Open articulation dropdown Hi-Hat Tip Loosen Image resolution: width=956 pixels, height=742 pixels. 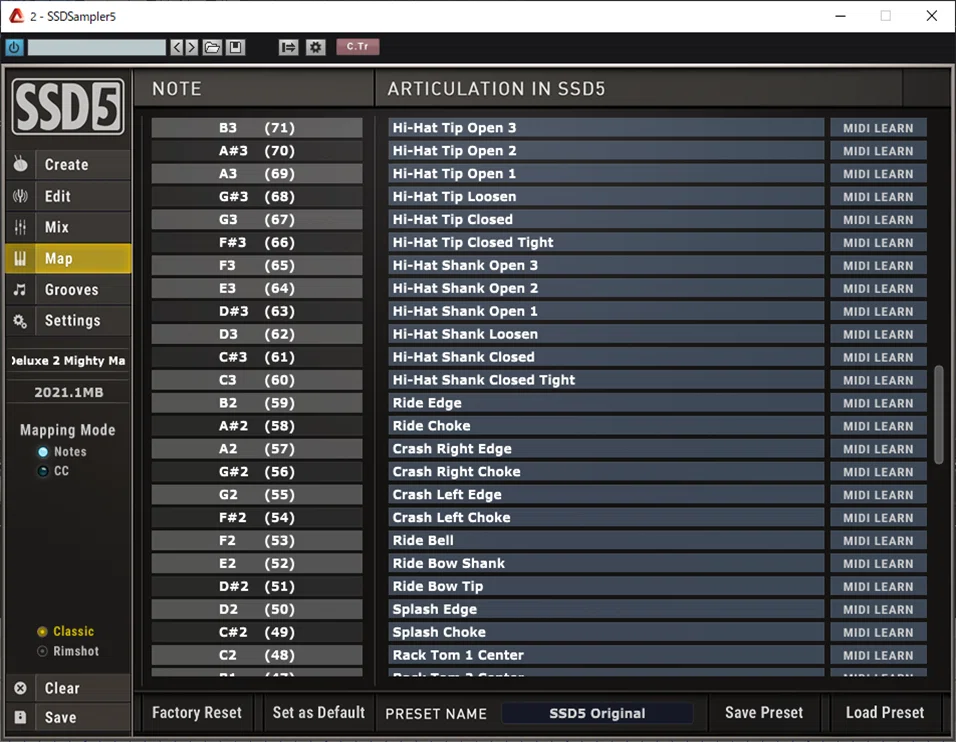point(606,196)
